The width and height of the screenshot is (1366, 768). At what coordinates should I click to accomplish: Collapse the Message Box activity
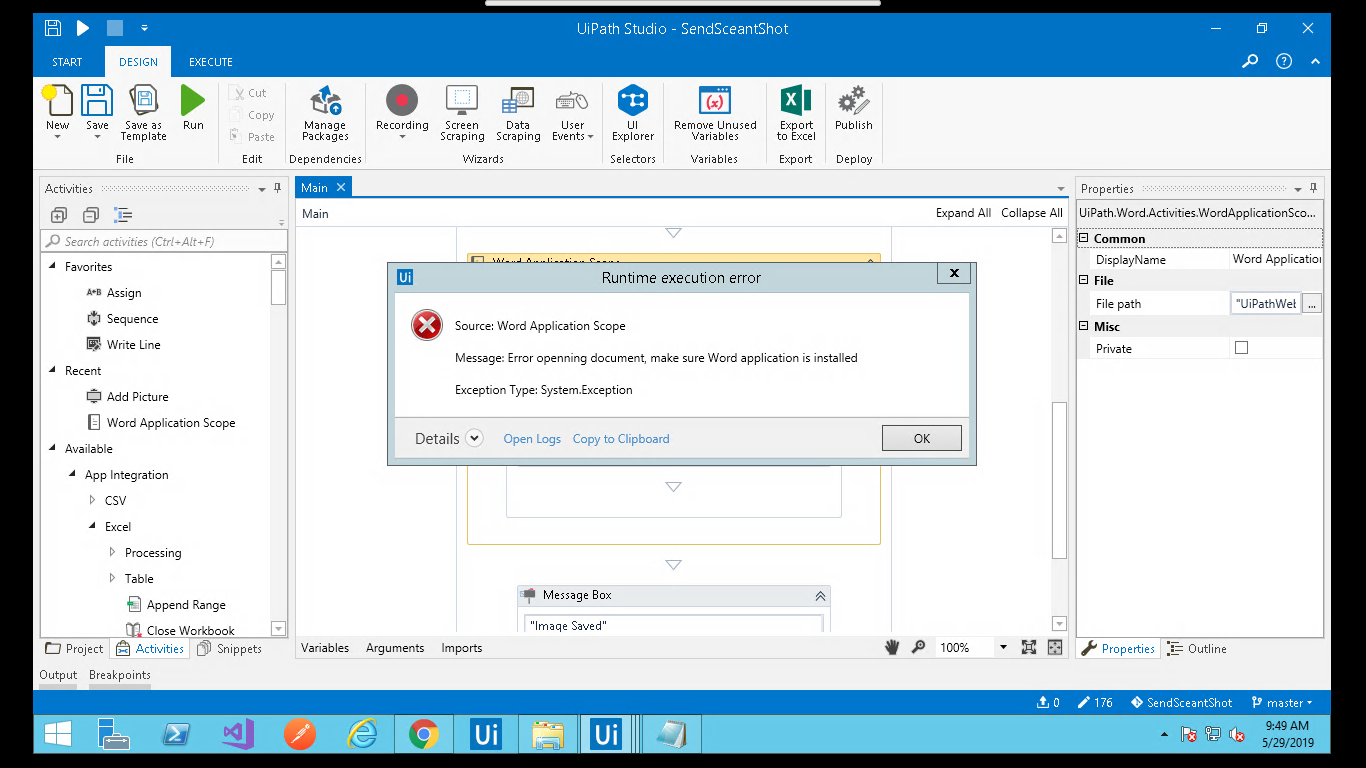click(x=820, y=596)
